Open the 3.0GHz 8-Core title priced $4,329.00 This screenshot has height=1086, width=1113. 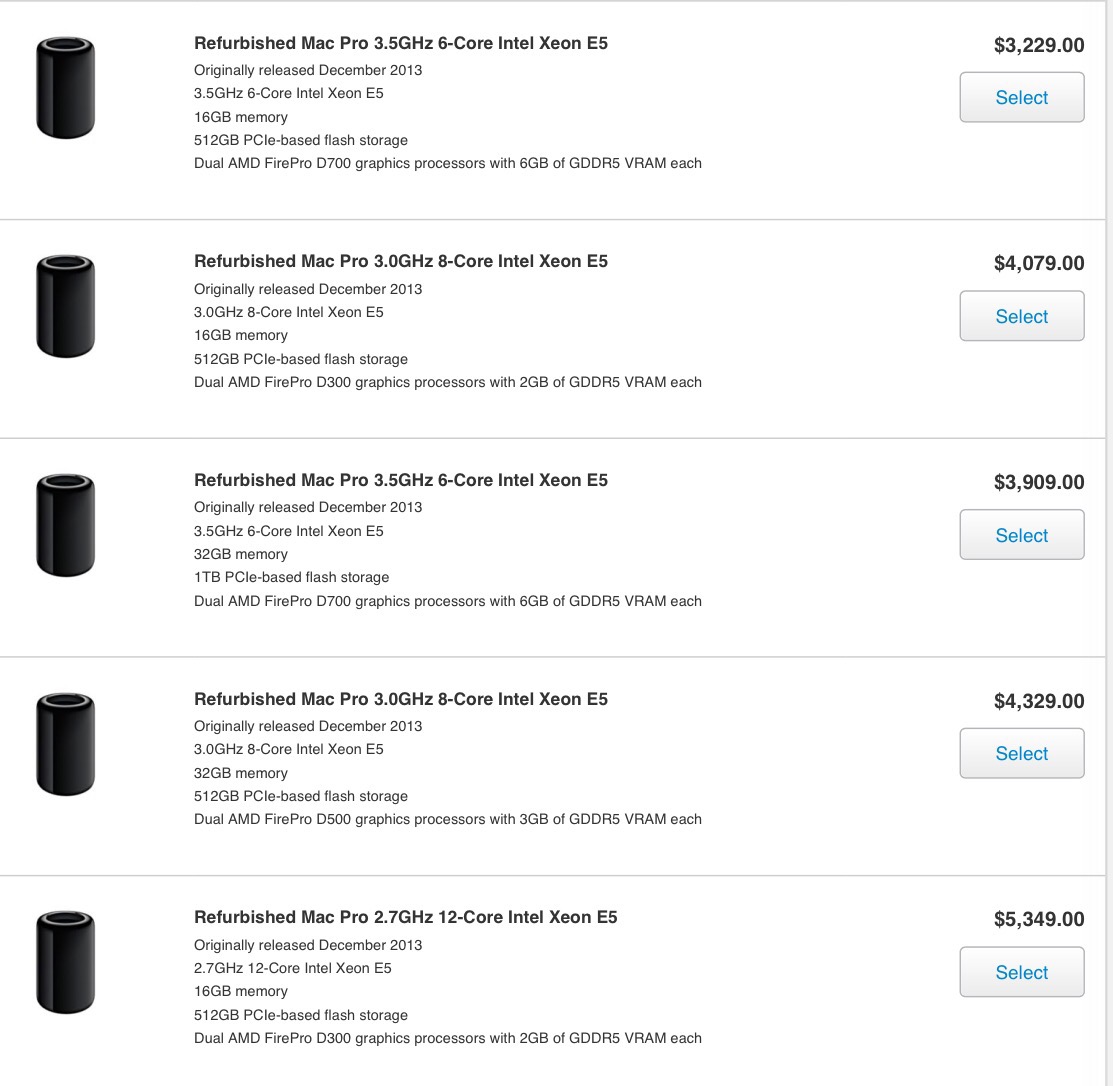(401, 699)
